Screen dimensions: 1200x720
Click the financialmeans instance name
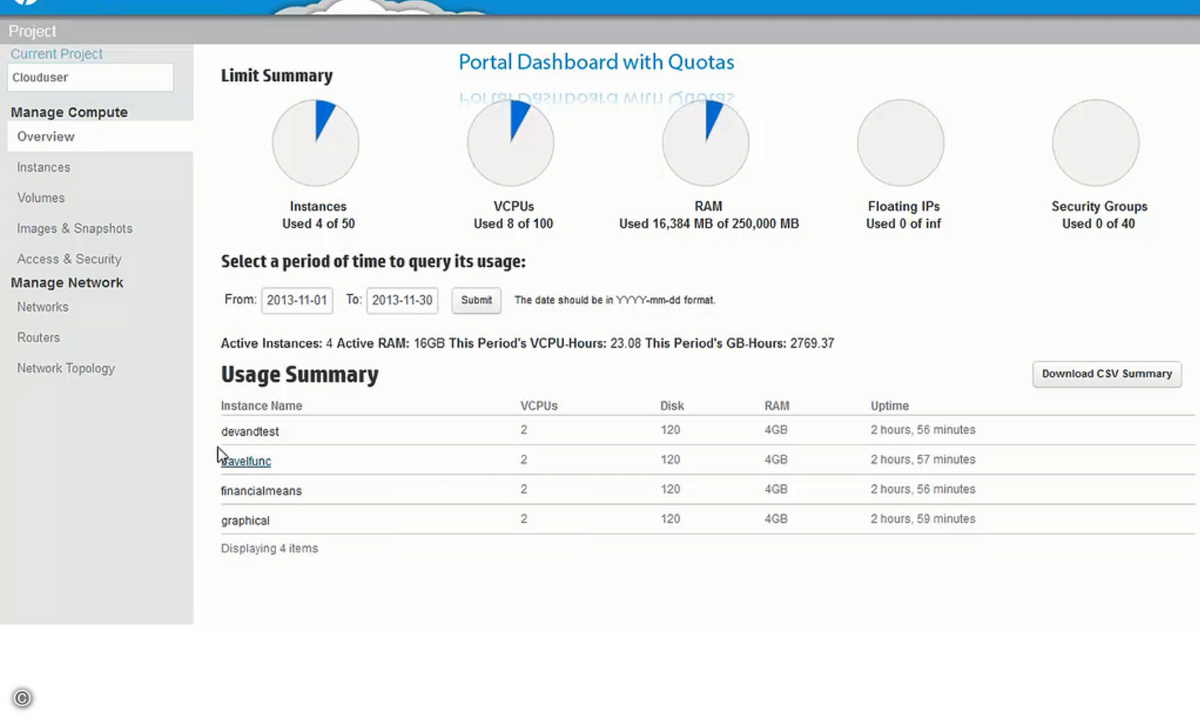[x=261, y=491]
